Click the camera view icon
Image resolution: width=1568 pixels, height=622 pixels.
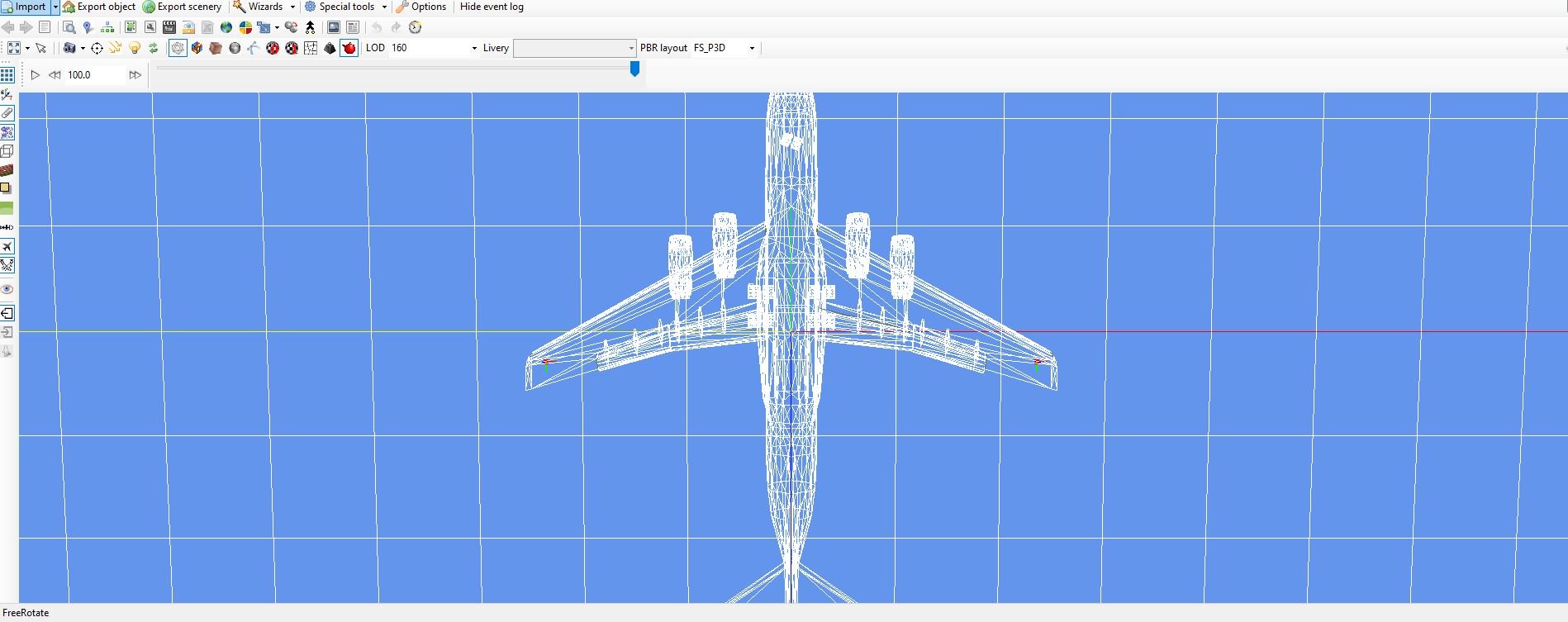[70, 48]
